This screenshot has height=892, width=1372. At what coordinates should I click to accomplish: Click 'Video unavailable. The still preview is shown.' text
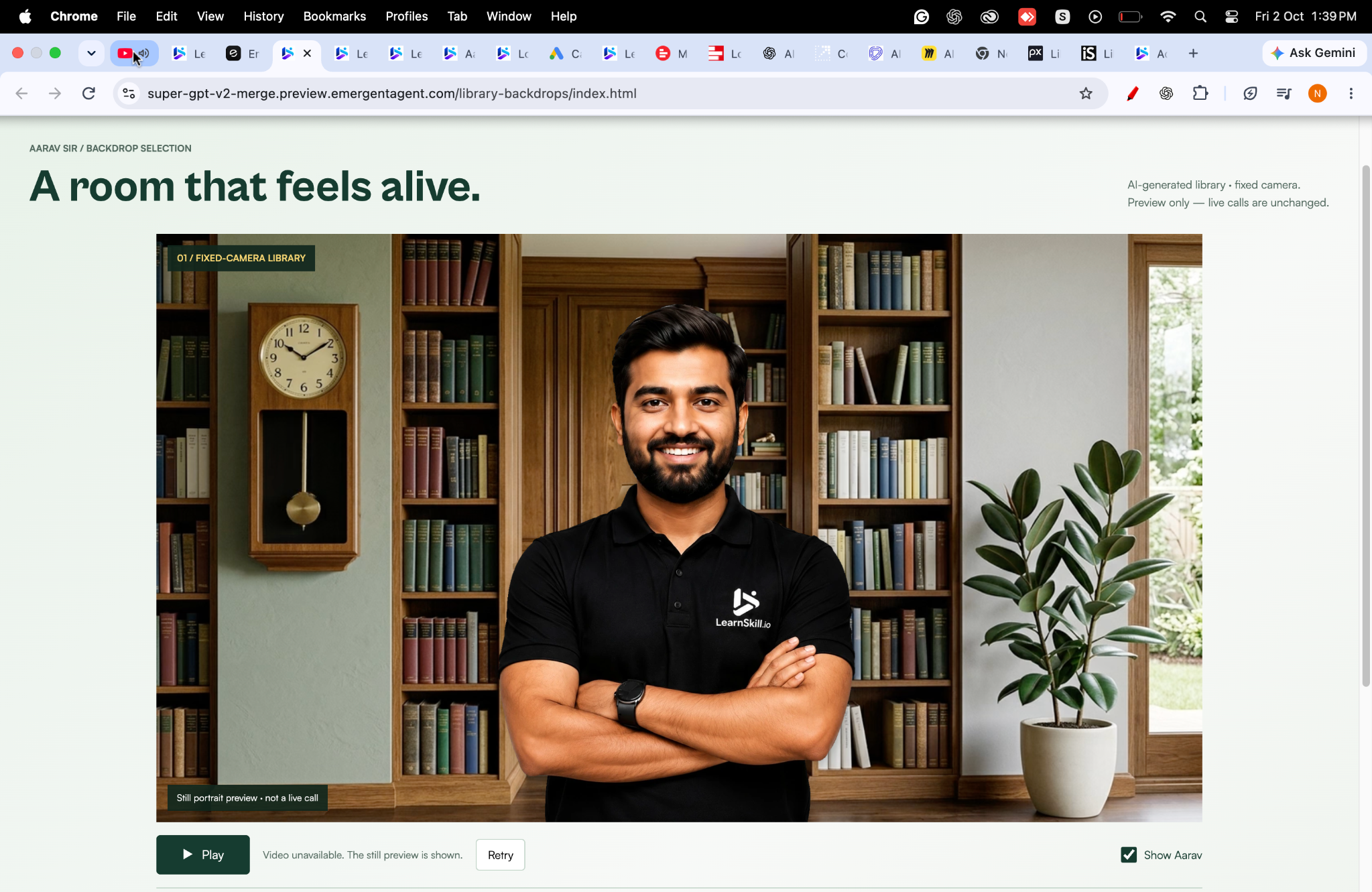(x=363, y=854)
